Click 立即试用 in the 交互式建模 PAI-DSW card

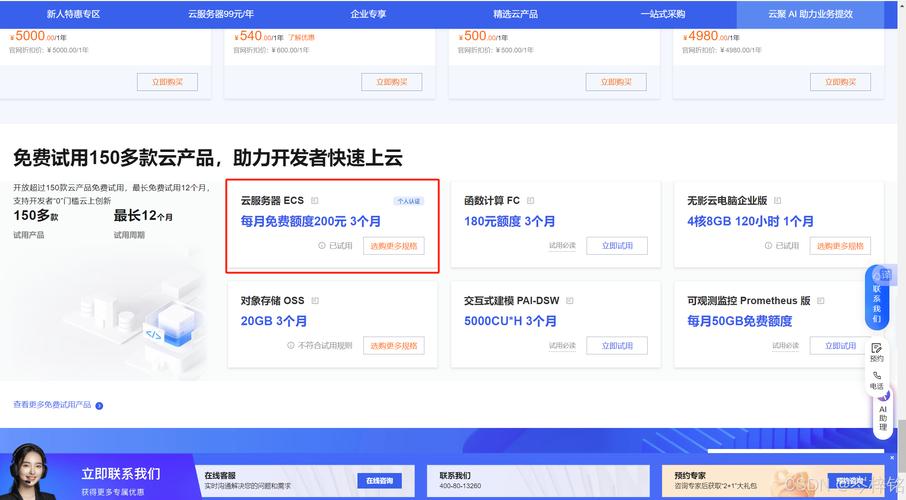point(617,346)
